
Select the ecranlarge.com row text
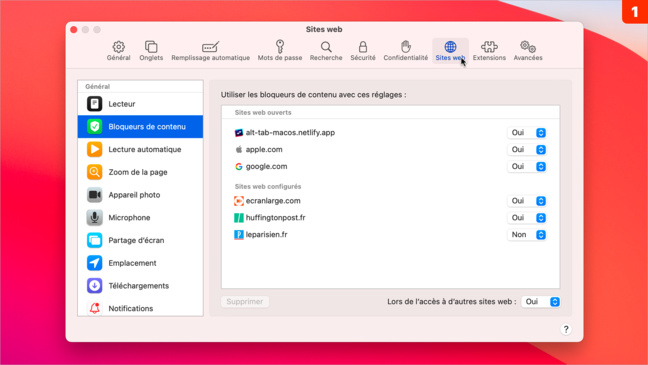273,201
